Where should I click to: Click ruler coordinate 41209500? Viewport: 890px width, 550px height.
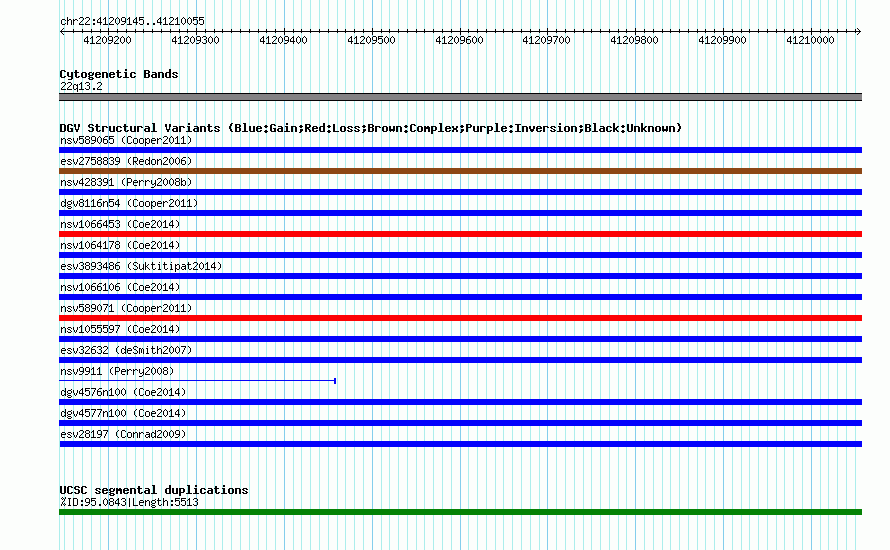point(371,40)
